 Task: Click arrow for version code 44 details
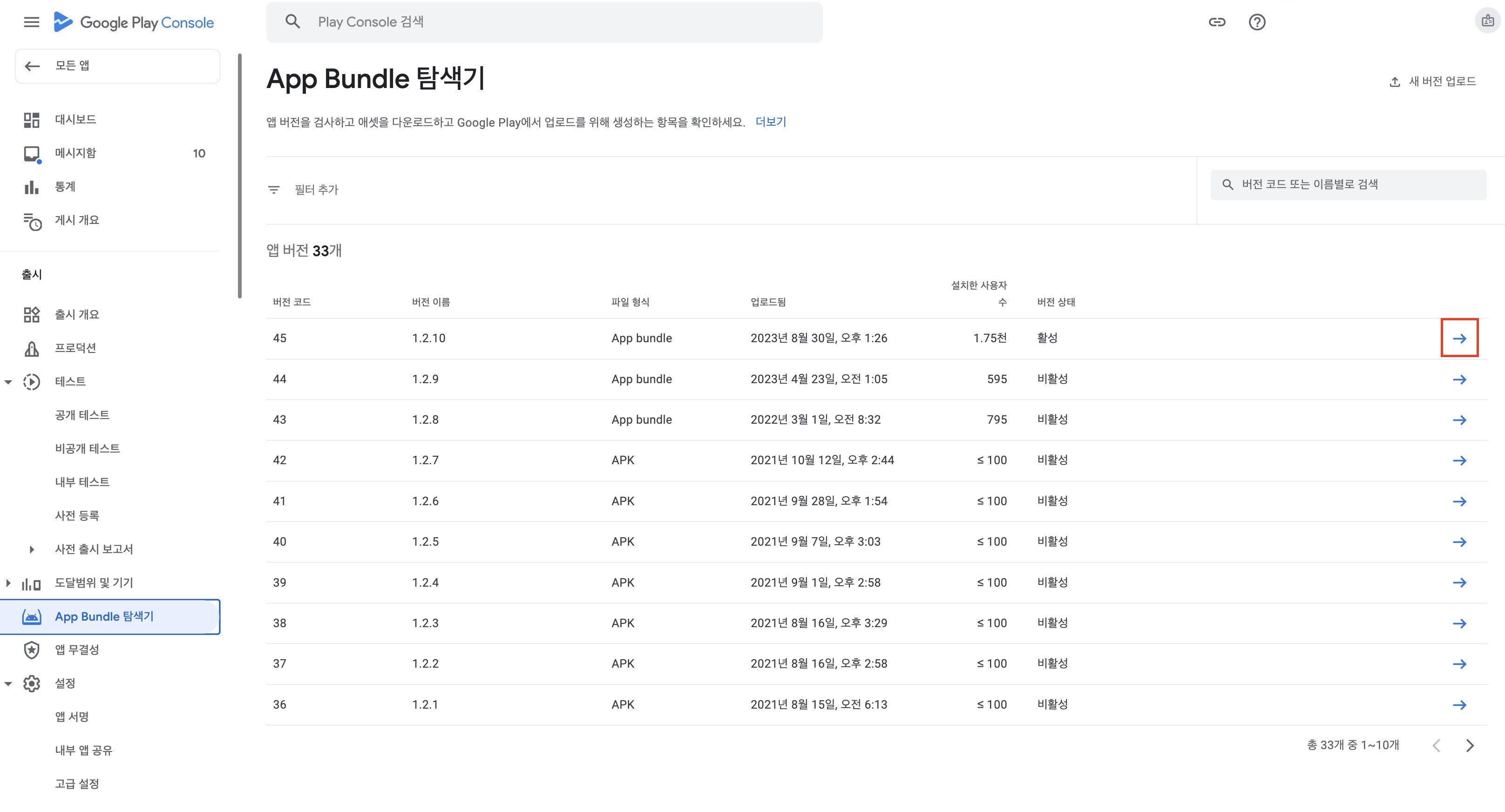pyautogui.click(x=1459, y=380)
